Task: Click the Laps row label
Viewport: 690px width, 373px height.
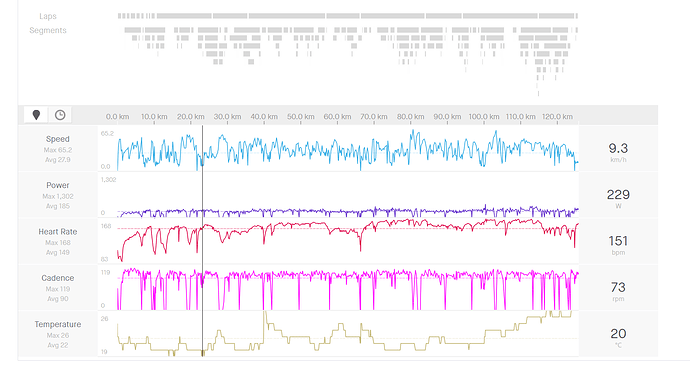Action: tap(48, 16)
